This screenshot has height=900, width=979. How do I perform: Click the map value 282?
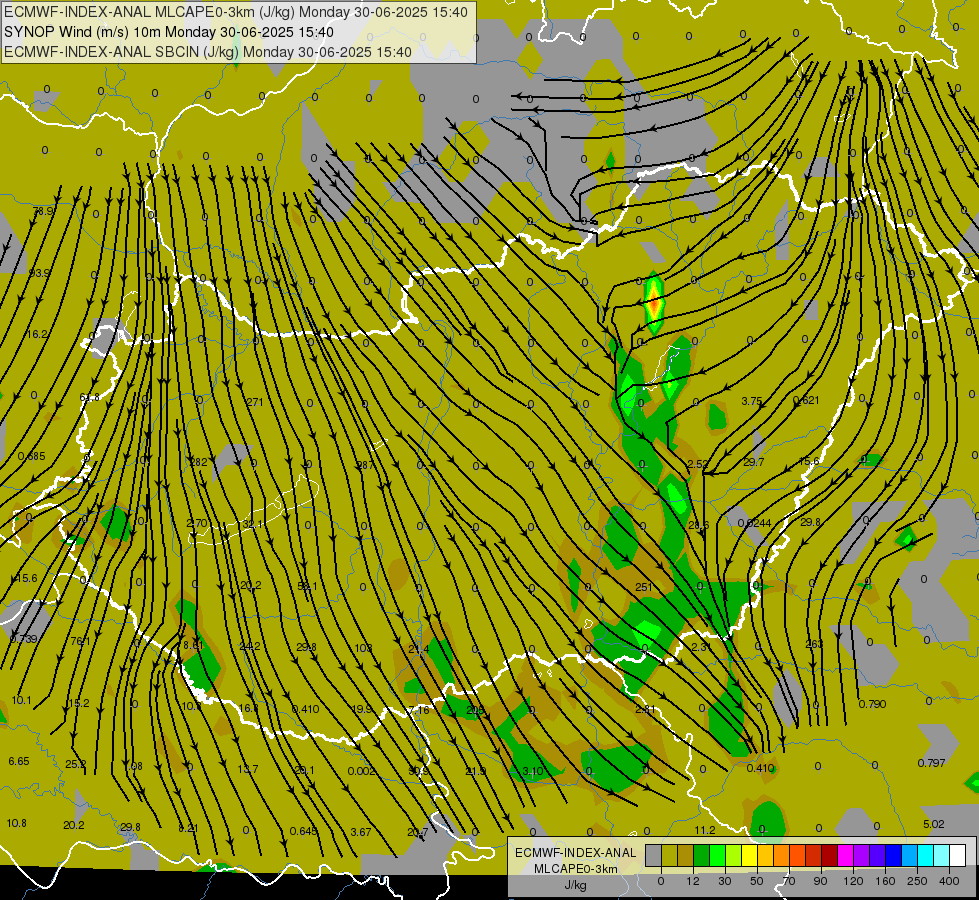[199, 462]
